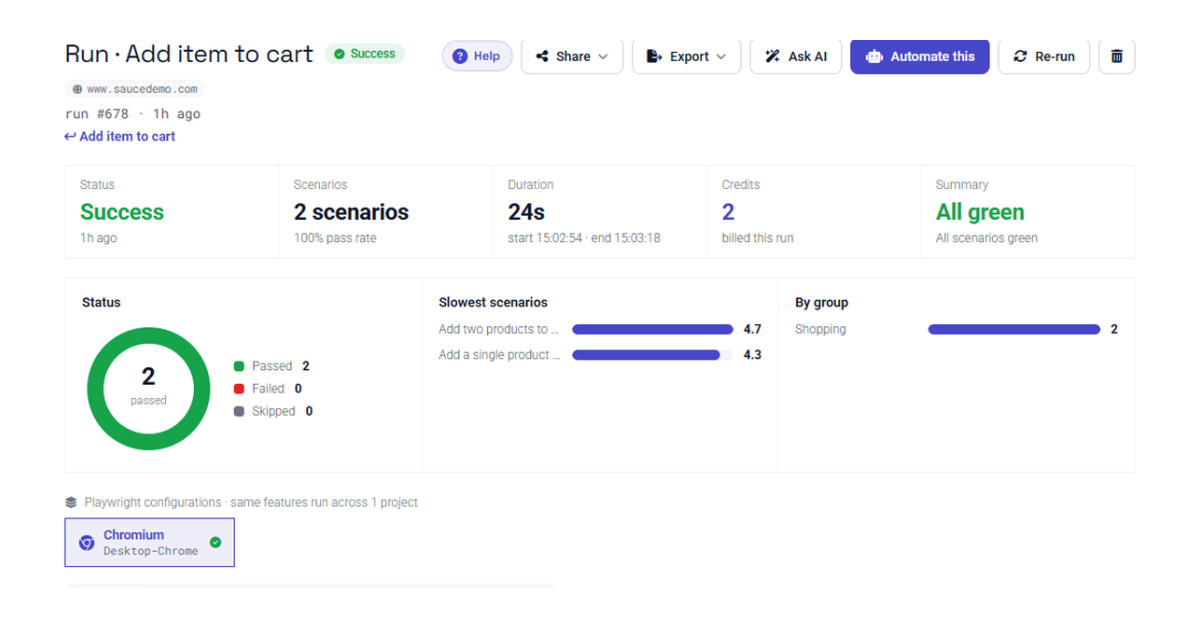Open the Share dropdown chevron
This screenshot has height=628, width=1200.
[603, 57]
